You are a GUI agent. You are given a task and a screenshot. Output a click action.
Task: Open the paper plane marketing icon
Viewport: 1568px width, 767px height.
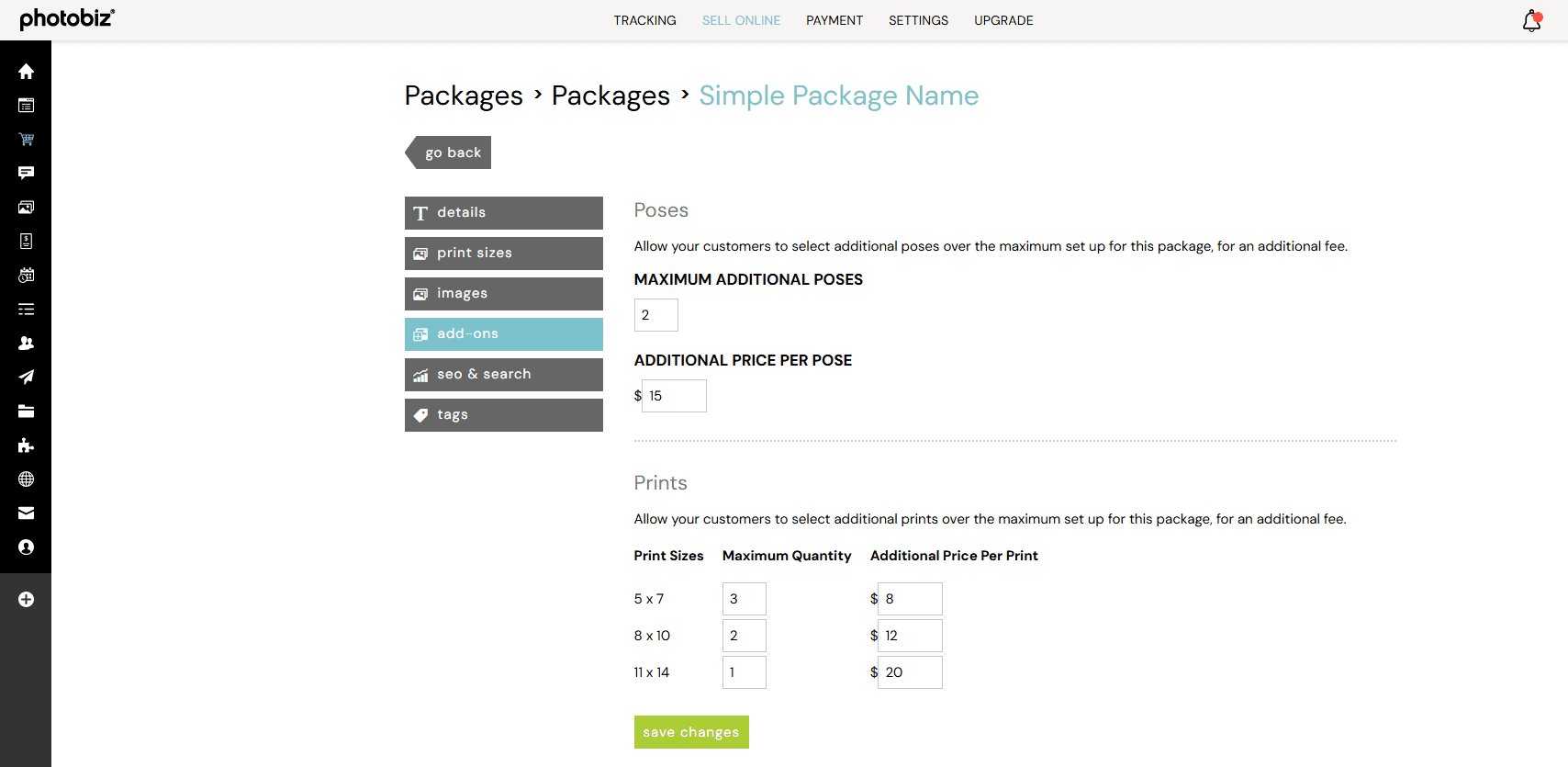click(26, 378)
